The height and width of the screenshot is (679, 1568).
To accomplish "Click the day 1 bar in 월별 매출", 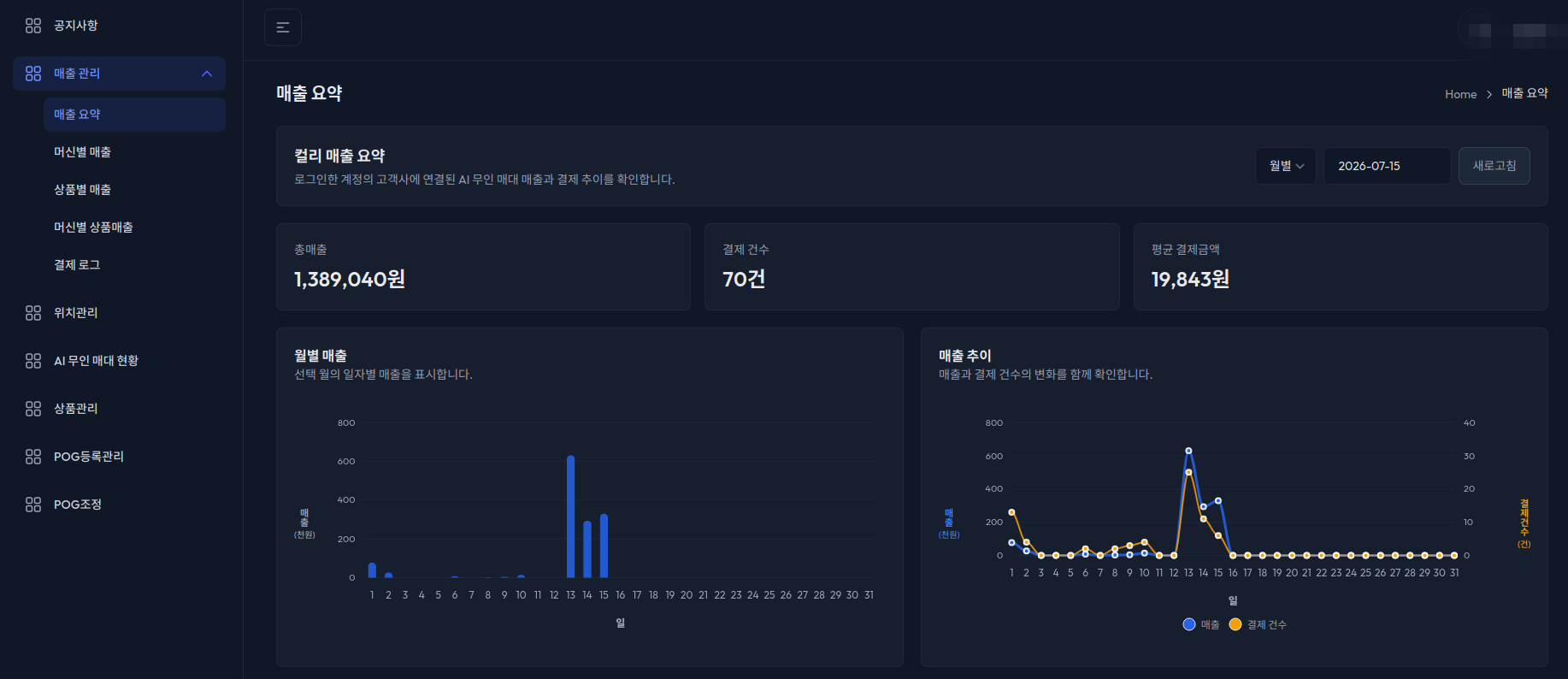I will coord(372,570).
